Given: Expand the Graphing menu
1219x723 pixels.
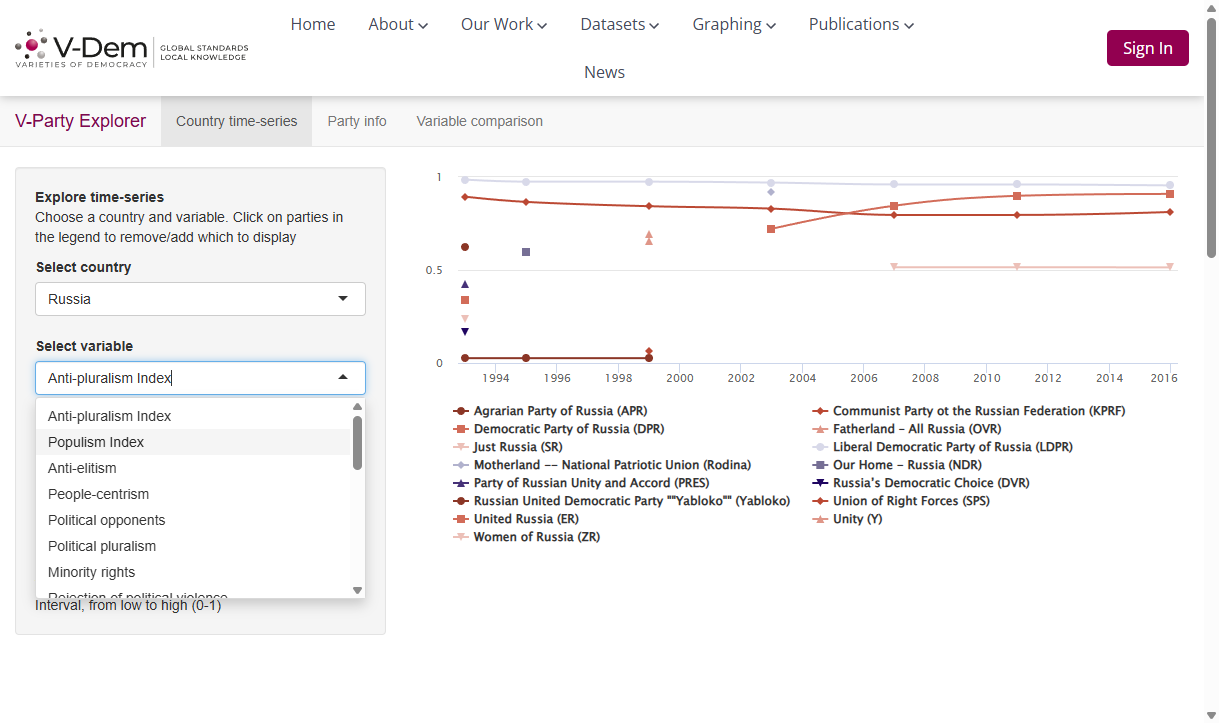Looking at the screenshot, I should [734, 24].
